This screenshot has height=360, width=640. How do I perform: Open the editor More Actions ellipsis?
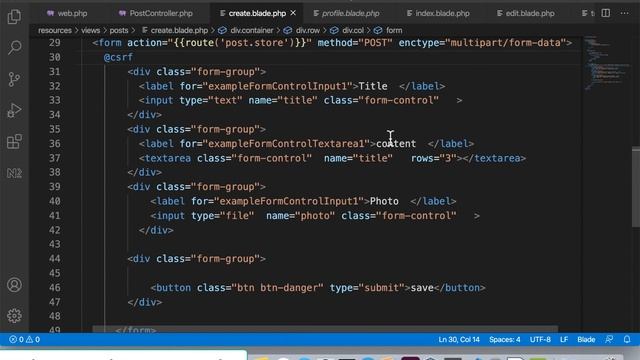tap(624, 13)
